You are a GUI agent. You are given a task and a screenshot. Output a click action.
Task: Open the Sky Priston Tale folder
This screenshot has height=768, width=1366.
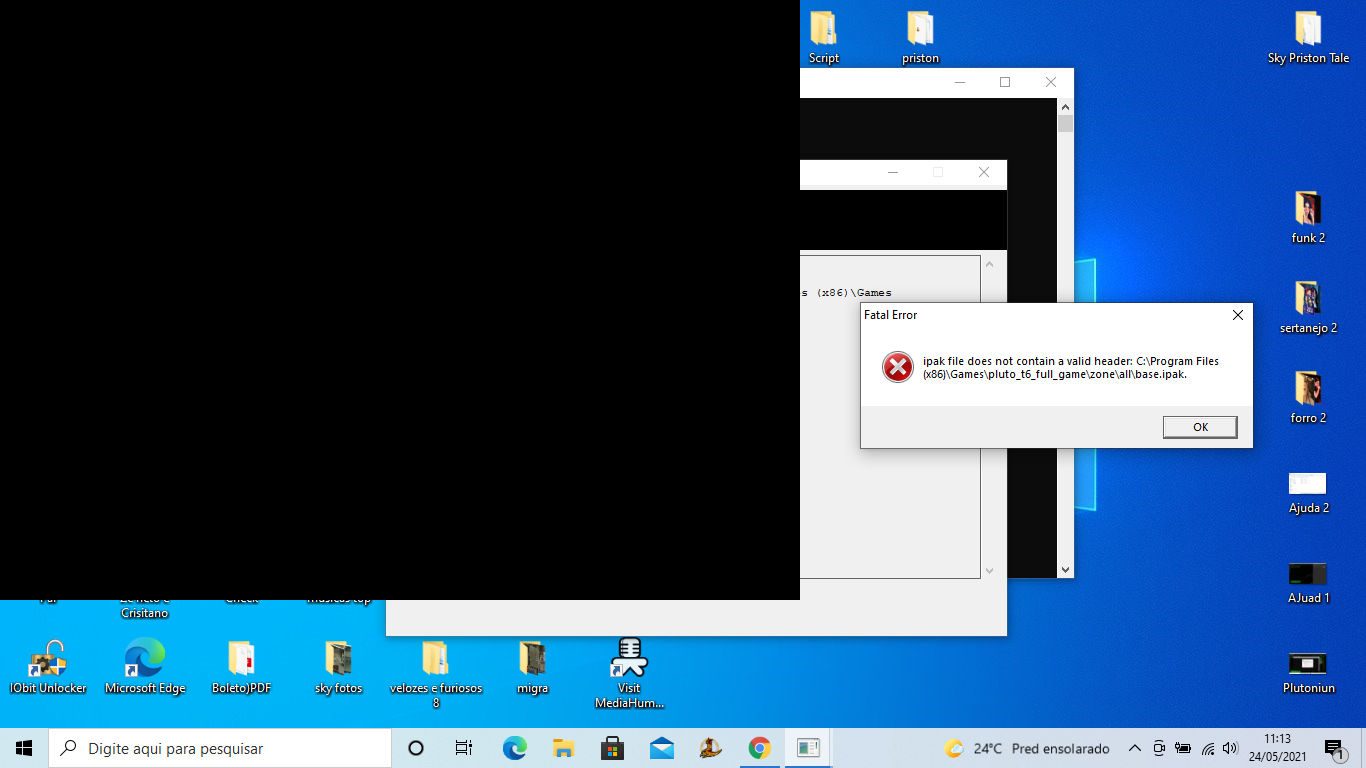tap(1308, 37)
